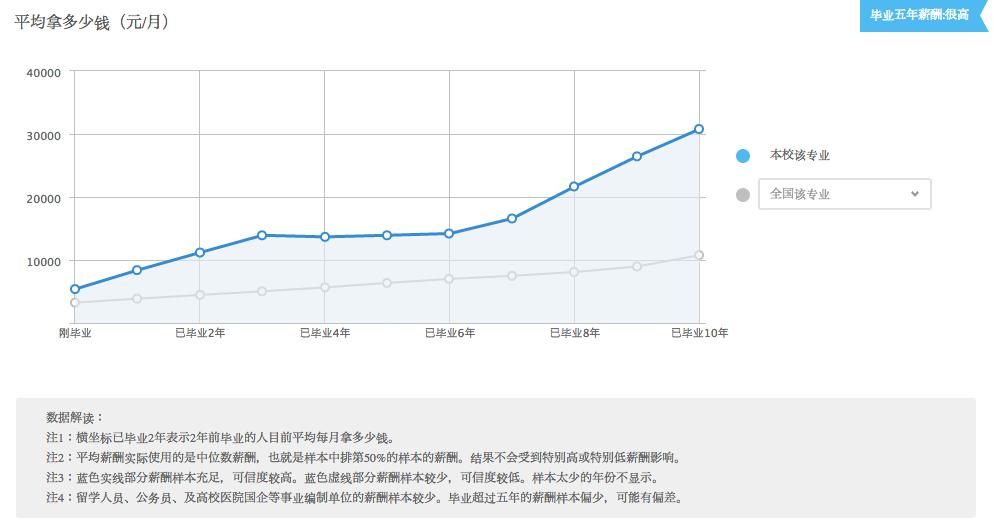Click the 毕业五年薪酬:很高 banner tag
This screenshot has height=529, width=994.
[923, 16]
